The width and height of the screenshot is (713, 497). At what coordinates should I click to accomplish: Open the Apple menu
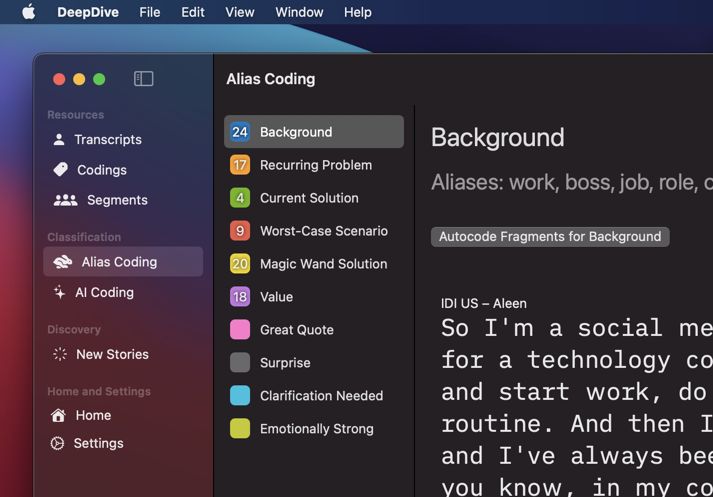coord(28,12)
